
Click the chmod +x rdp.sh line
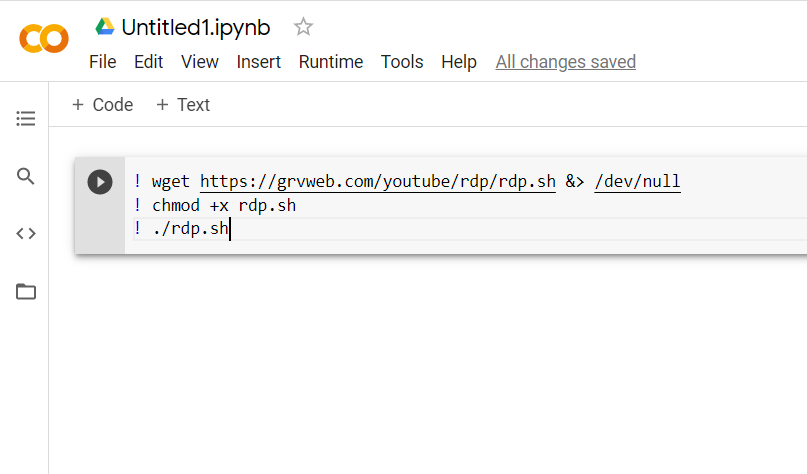coord(224,205)
